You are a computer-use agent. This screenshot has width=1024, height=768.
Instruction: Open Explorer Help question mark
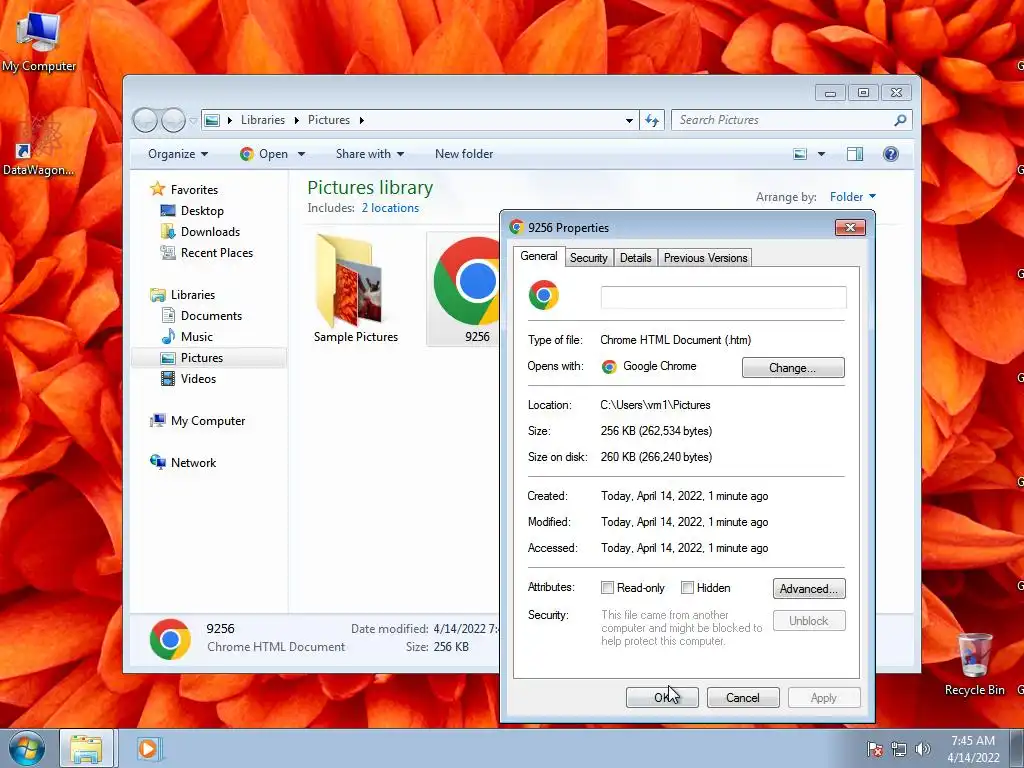(891, 154)
